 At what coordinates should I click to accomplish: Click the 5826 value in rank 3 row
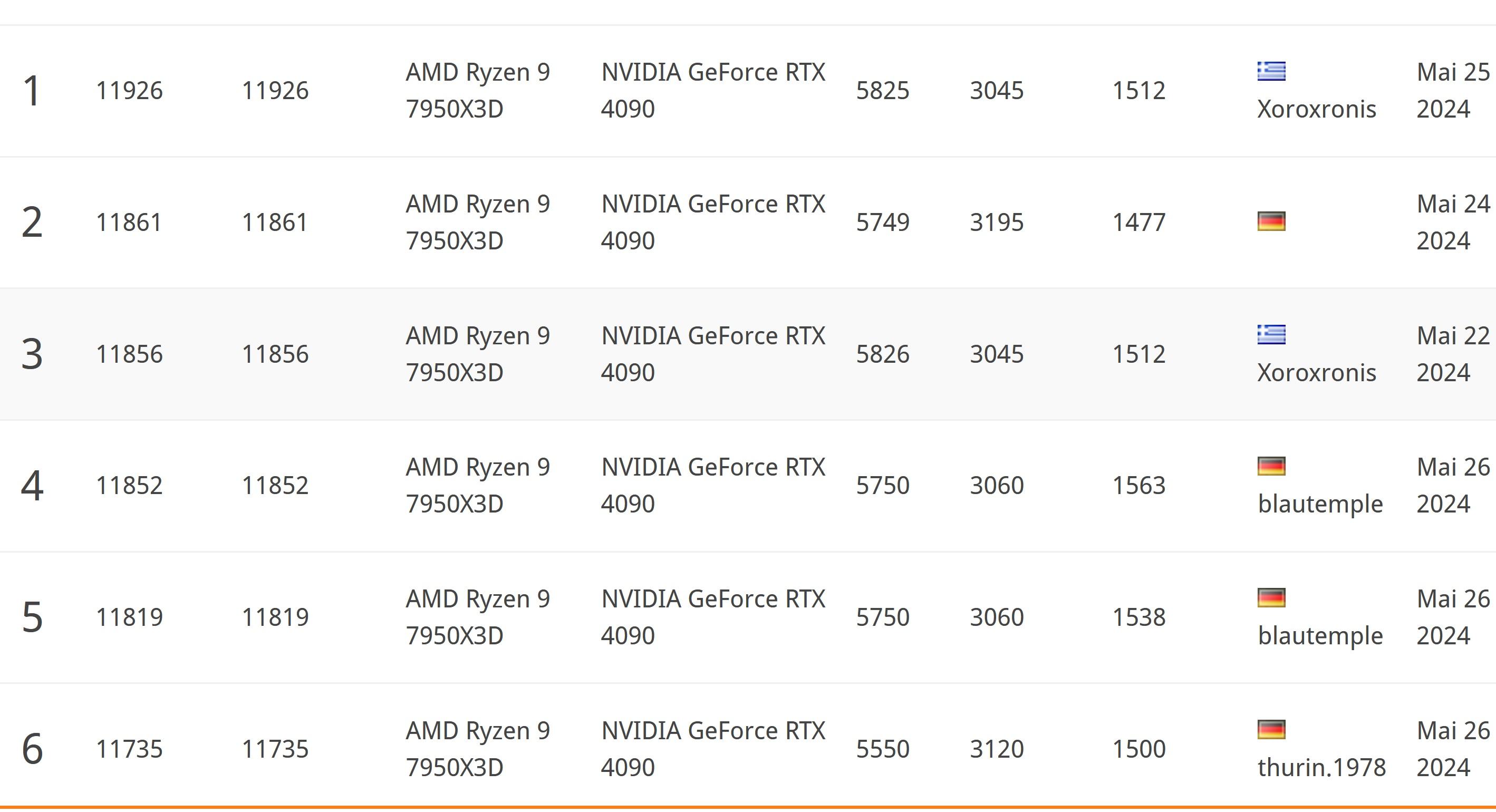click(x=882, y=354)
